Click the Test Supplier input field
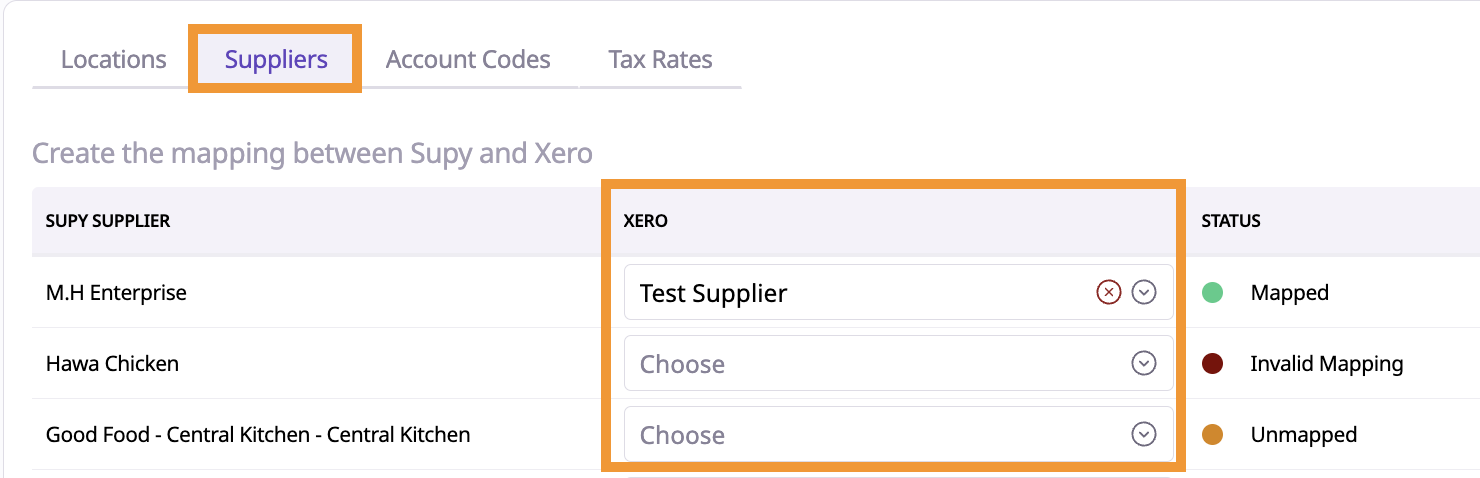This screenshot has height=478, width=1480. (x=850, y=292)
